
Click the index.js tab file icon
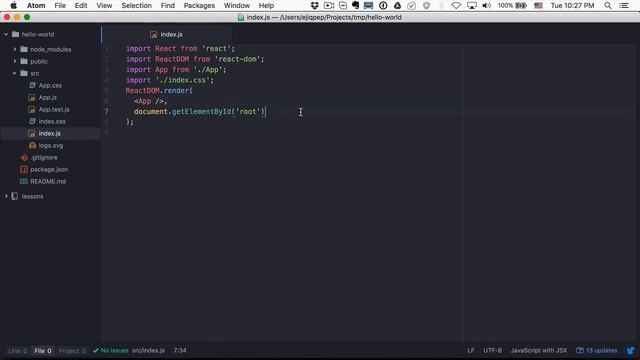coord(153,35)
